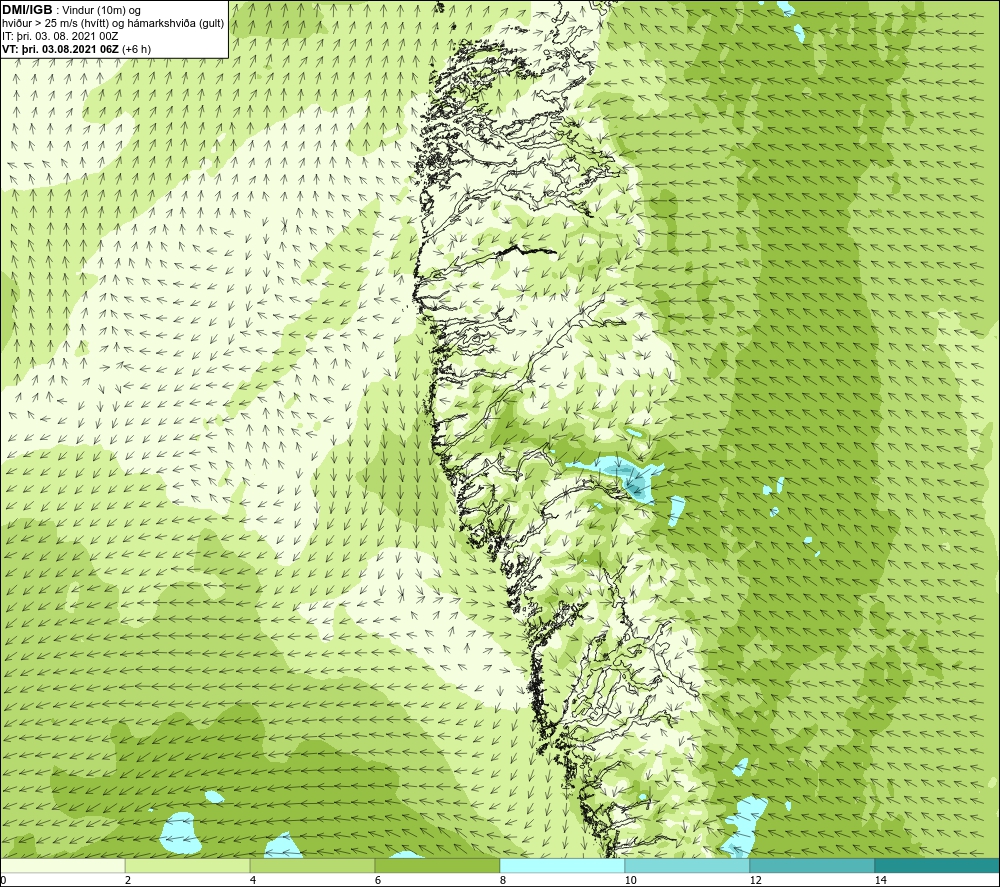Click the 4–6 m/s medium green legend segment
This screenshot has height=887, width=1000.
point(312,866)
